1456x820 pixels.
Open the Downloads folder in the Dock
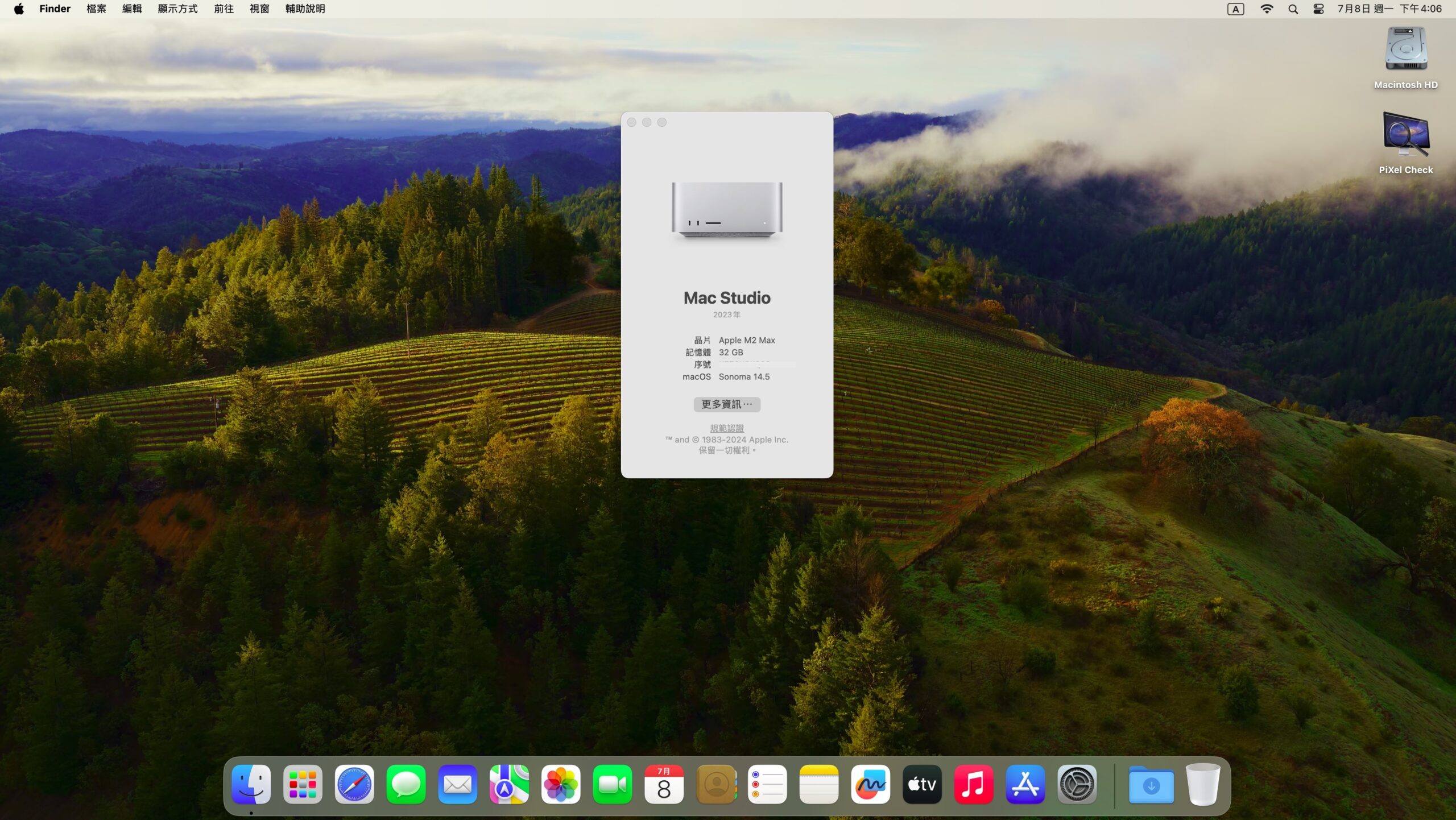(x=1151, y=784)
